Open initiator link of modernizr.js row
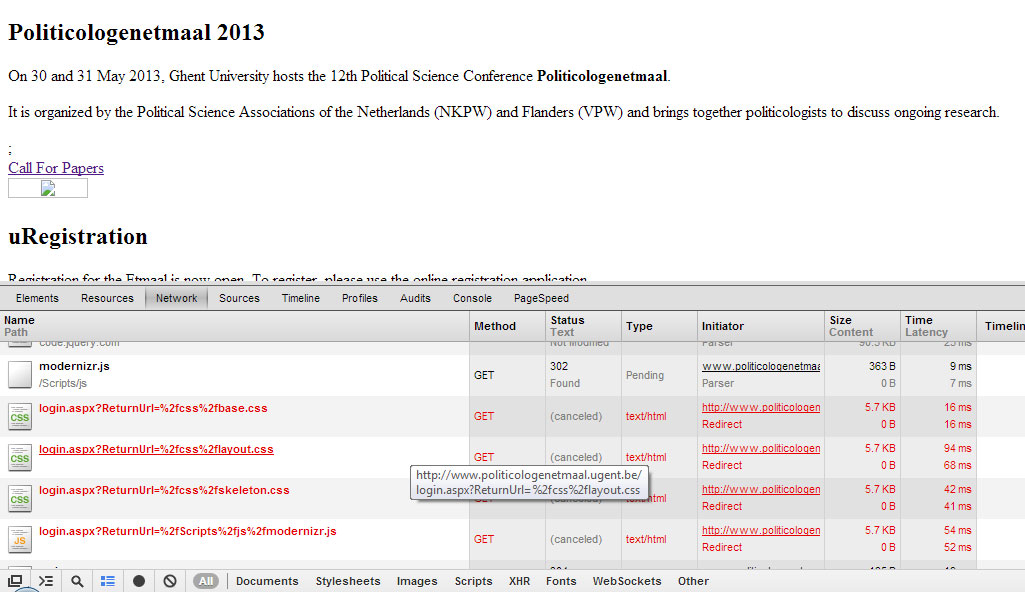1025x592 pixels. pos(761,367)
